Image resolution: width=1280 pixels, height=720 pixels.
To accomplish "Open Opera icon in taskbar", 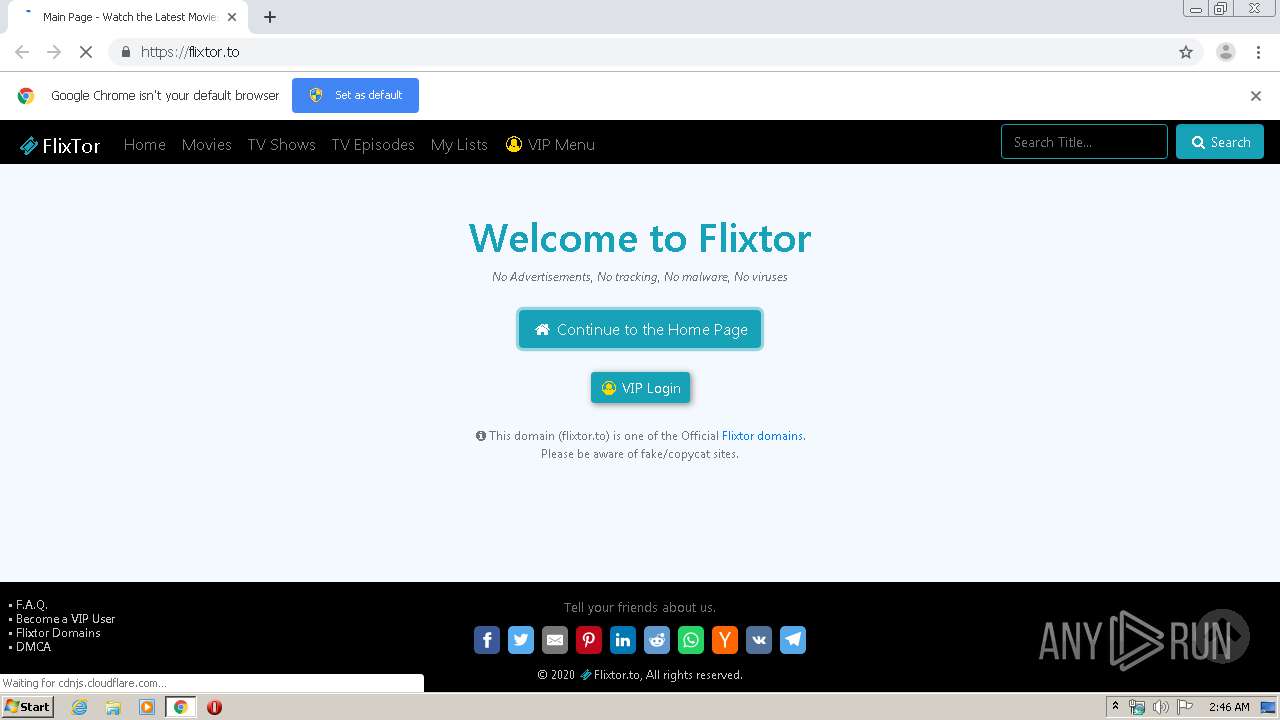I will 214,707.
